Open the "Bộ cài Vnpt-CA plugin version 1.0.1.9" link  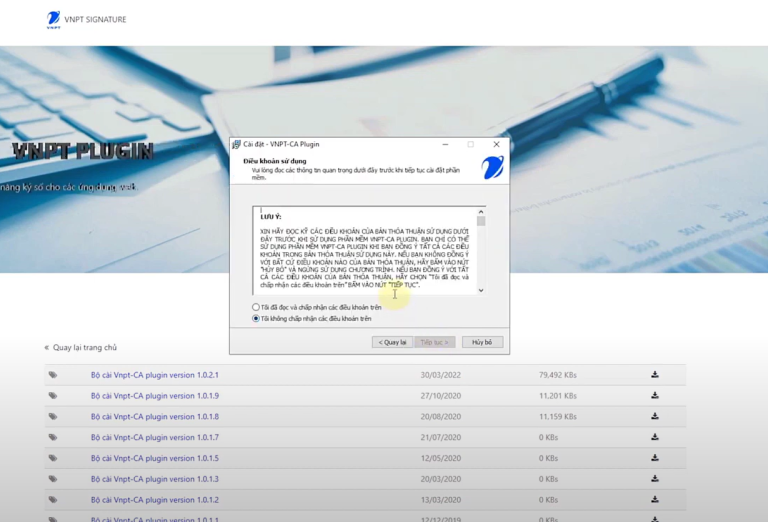tap(155, 396)
